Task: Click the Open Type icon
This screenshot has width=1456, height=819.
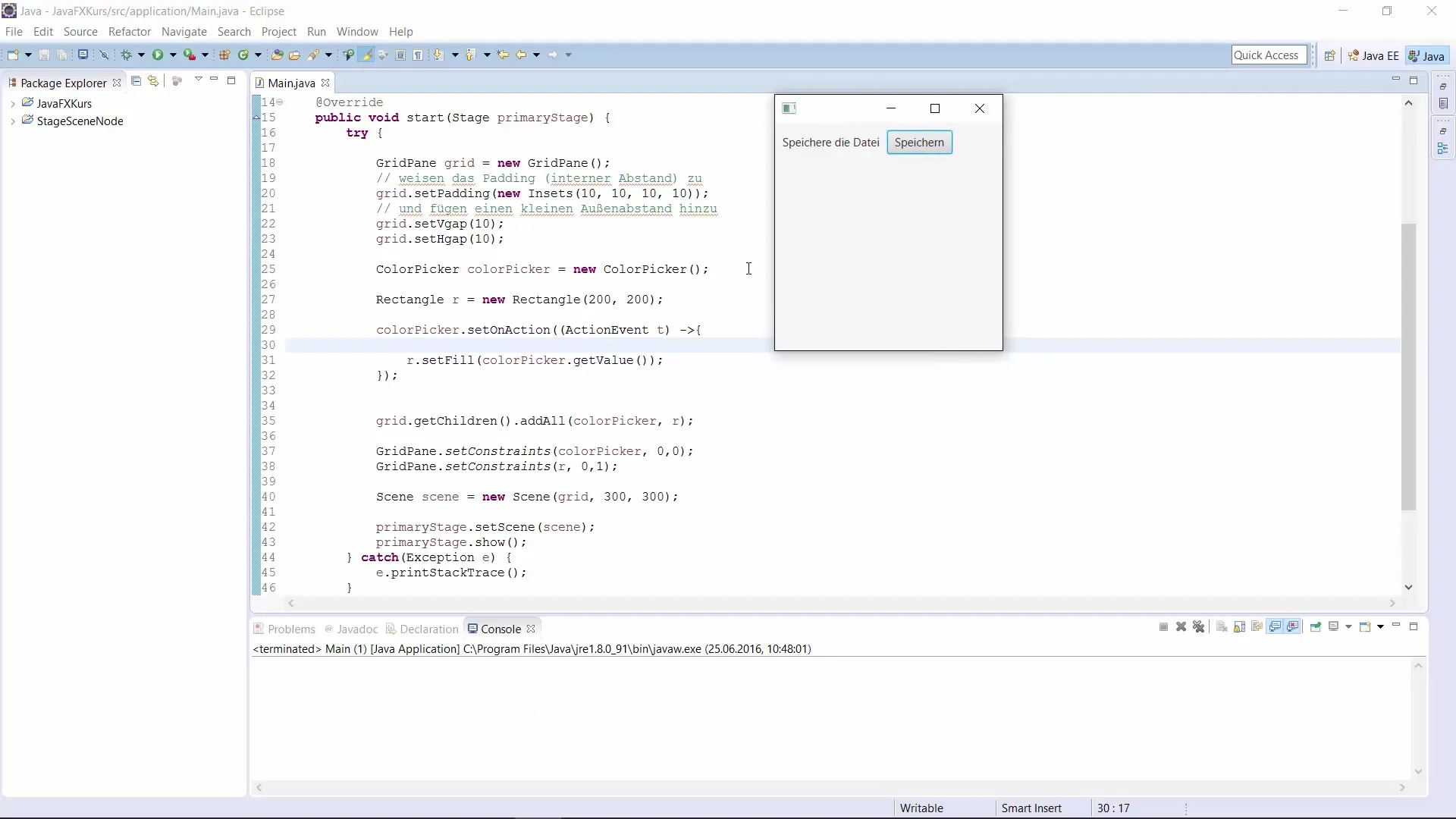Action: [x=277, y=55]
